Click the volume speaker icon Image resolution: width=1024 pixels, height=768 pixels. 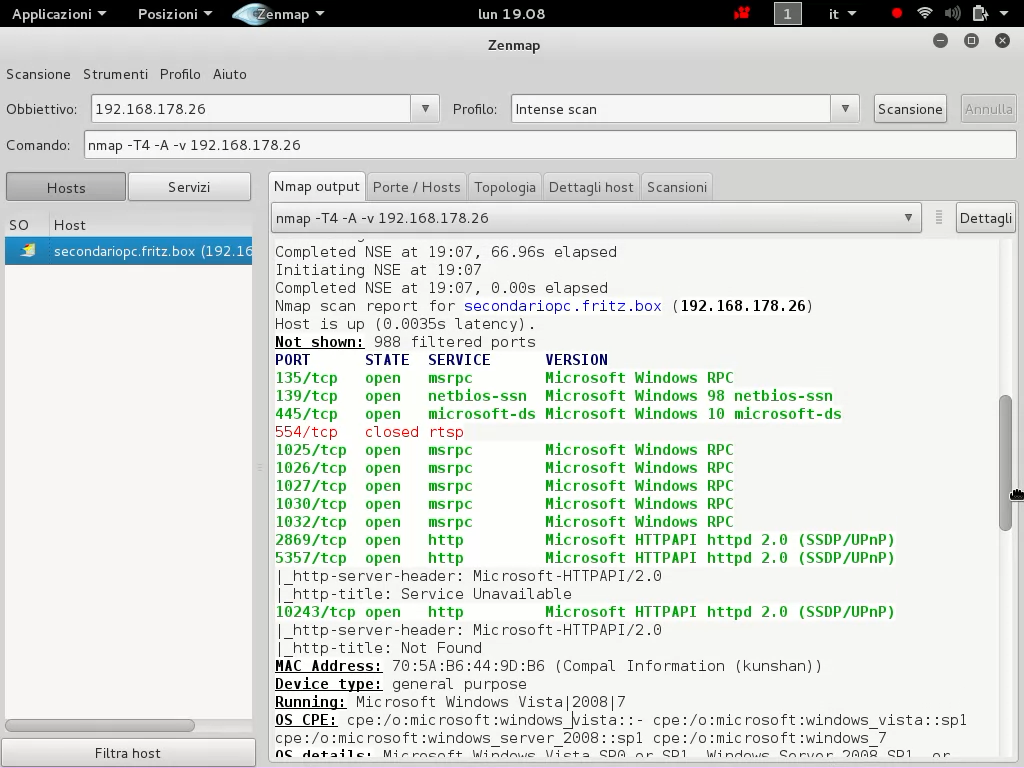click(x=951, y=14)
